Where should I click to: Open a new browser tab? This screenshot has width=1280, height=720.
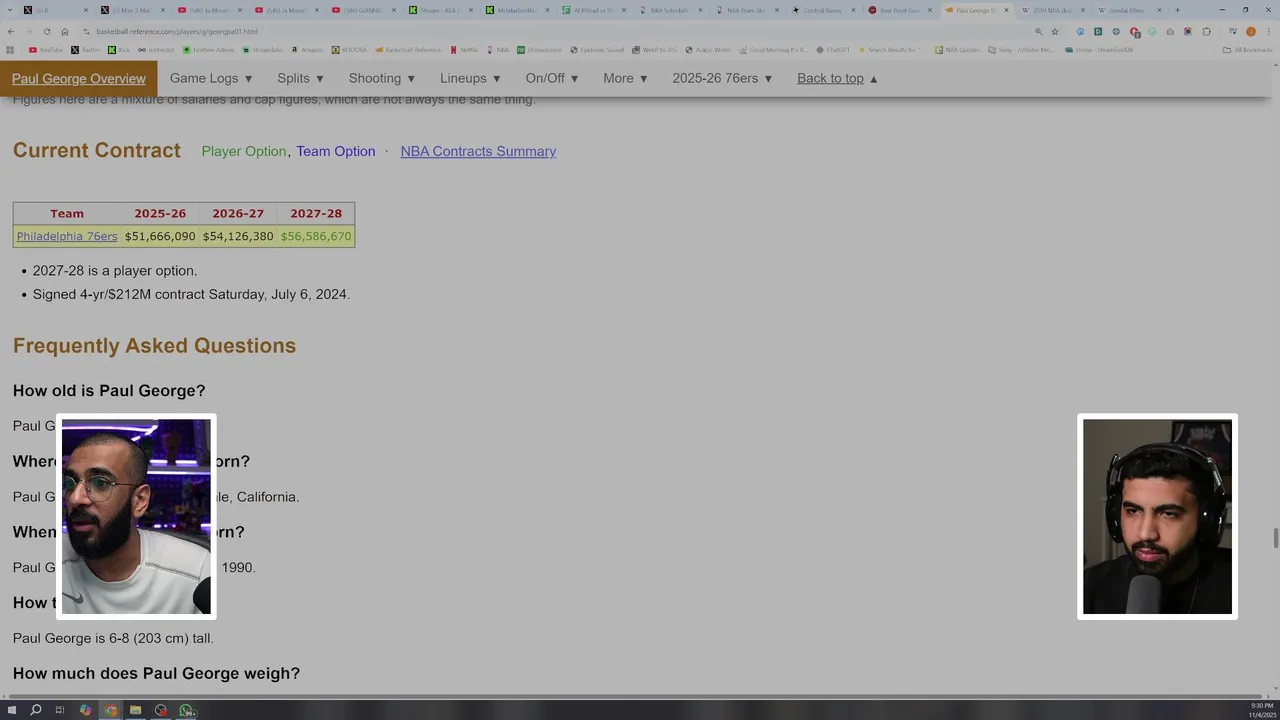1177,10
